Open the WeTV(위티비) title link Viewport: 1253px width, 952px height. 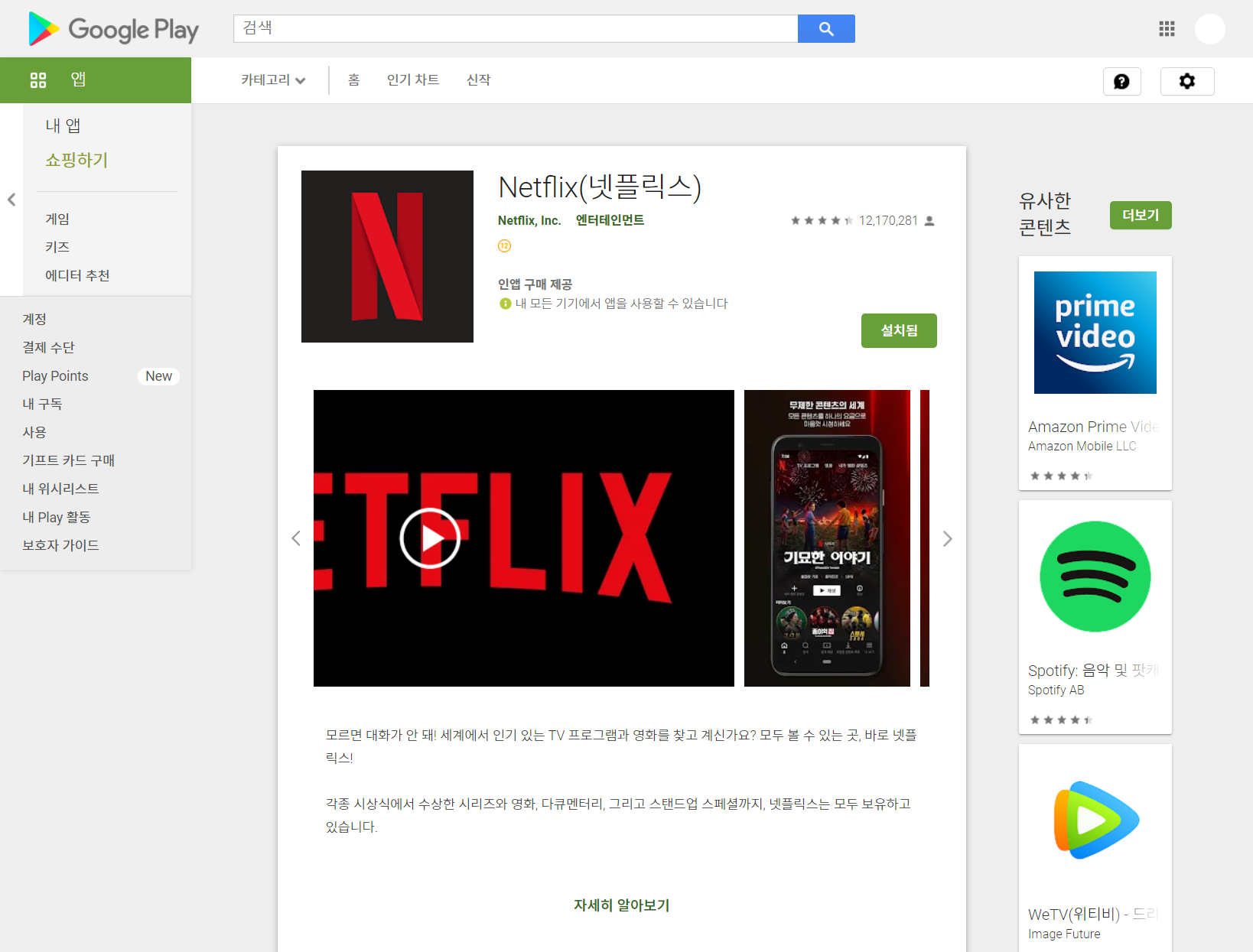1094,915
